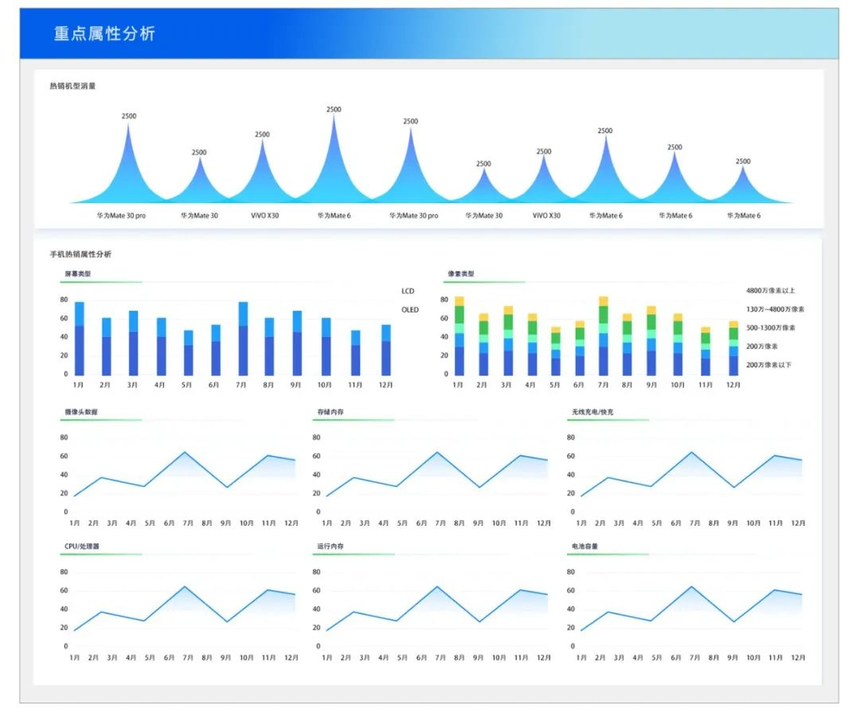Click the 11月 point on 无线充电/快充 line
Screen dimensions: 860x725
774,456
